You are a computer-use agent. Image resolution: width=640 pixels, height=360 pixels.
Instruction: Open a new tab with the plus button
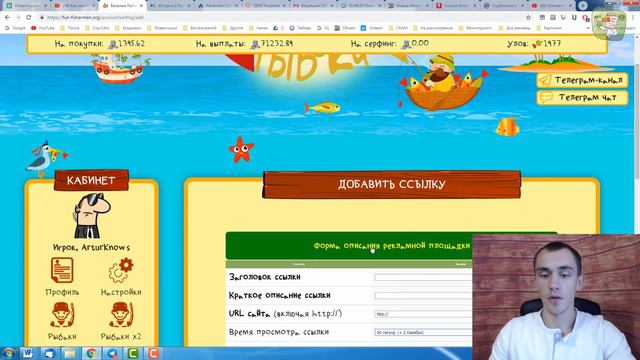point(583,5)
